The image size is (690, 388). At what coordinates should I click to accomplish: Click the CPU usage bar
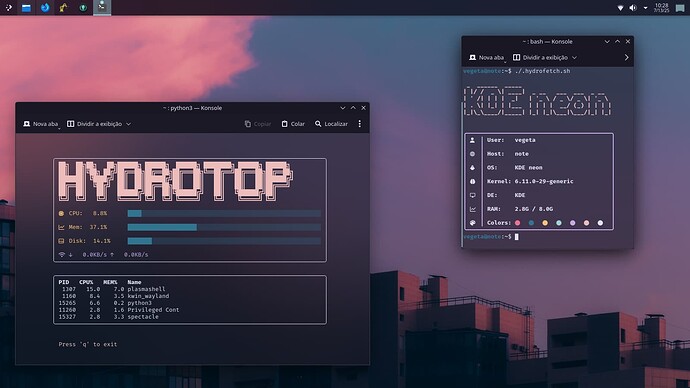224,213
